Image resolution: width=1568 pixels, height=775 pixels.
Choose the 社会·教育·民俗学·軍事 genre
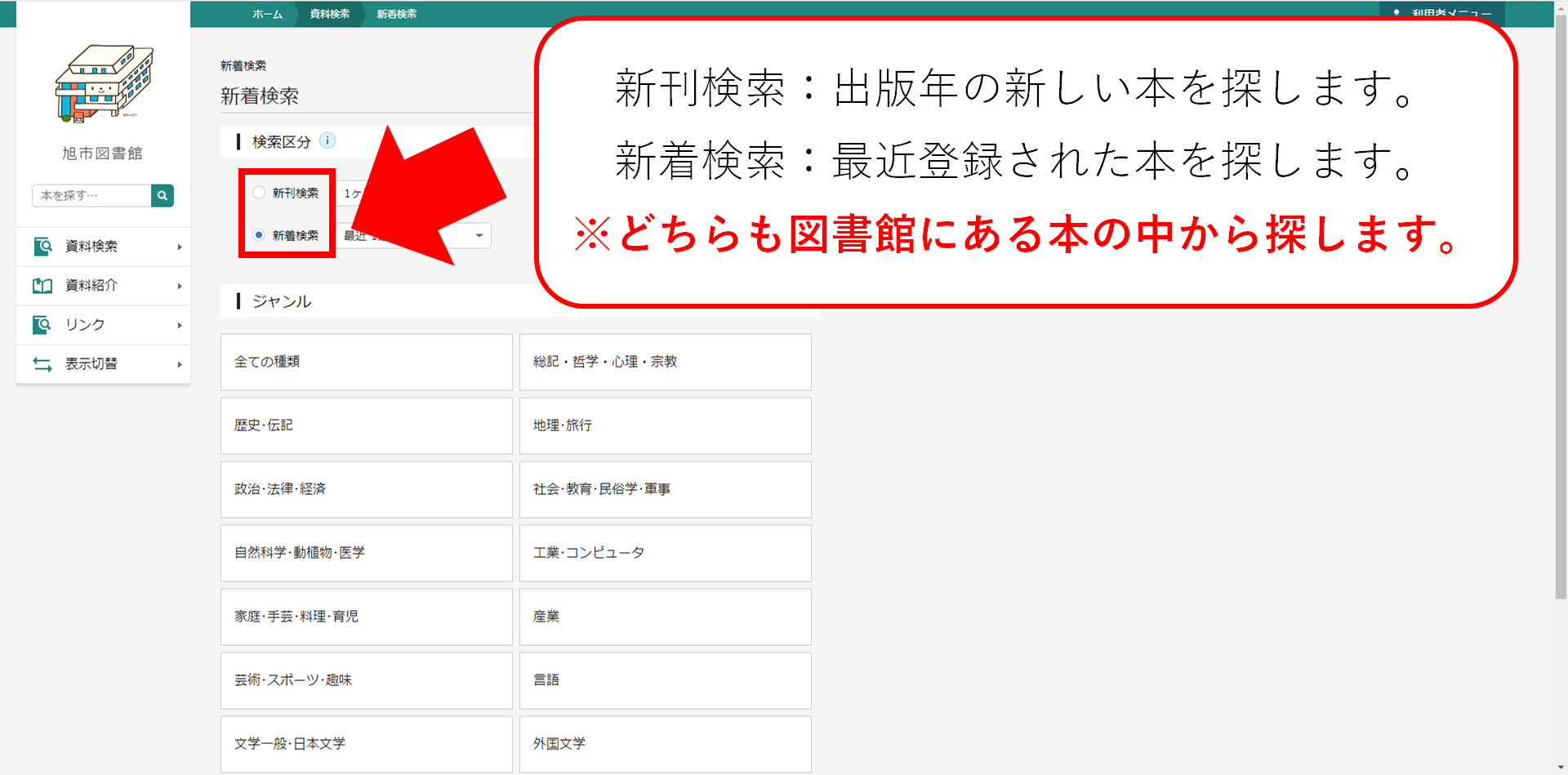[666, 489]
